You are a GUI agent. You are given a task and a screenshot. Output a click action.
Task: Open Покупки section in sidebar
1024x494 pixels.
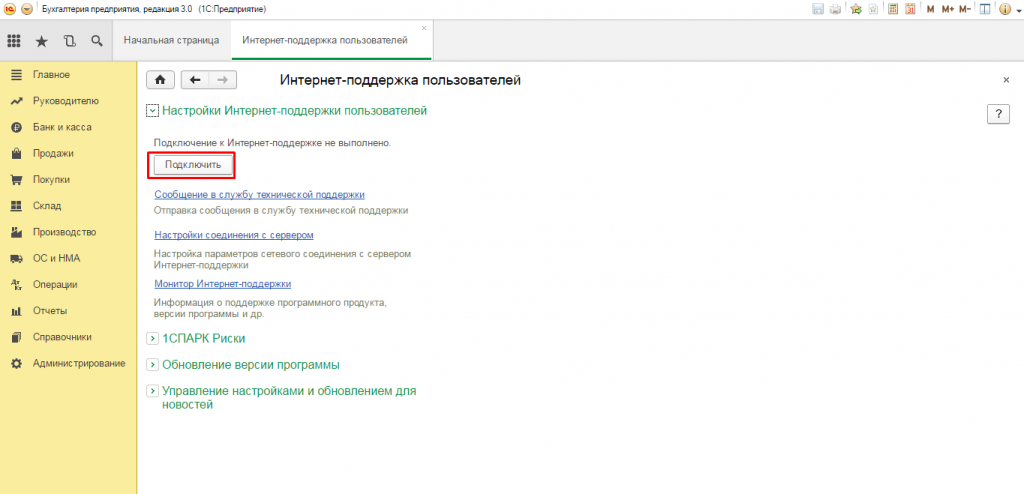click(69, 179)
